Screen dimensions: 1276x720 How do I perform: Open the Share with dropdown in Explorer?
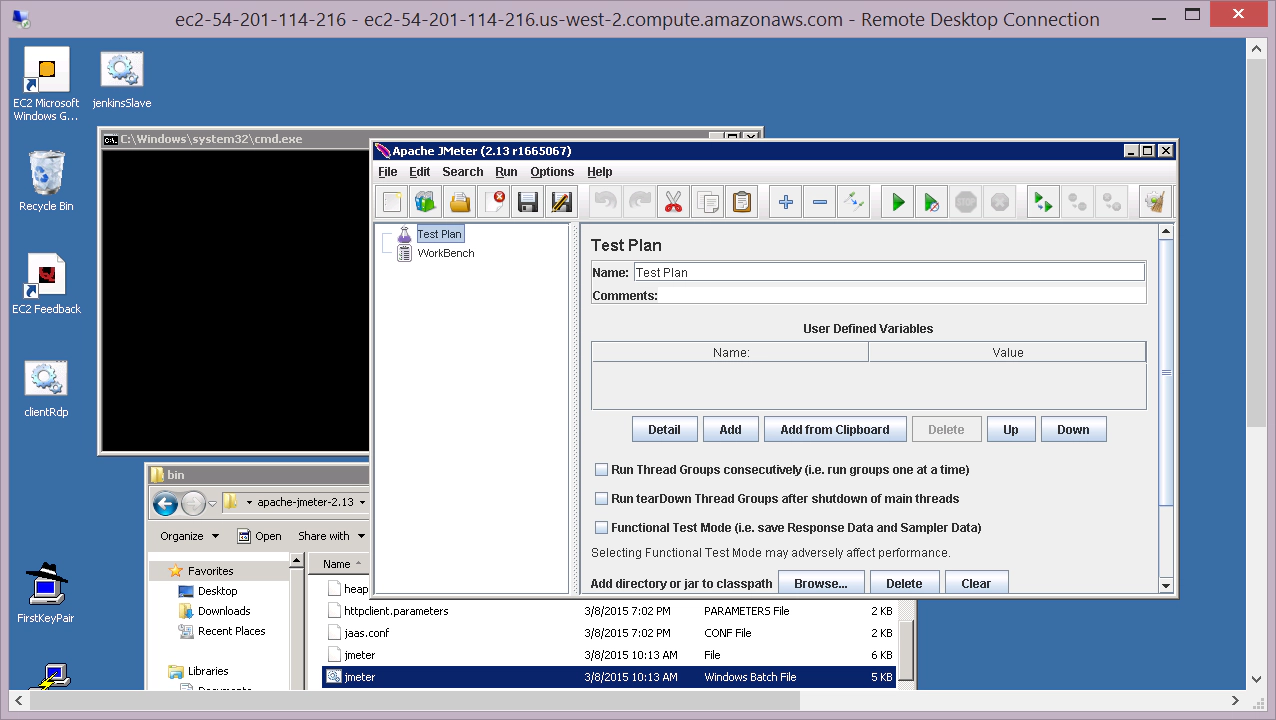[332, 535]
